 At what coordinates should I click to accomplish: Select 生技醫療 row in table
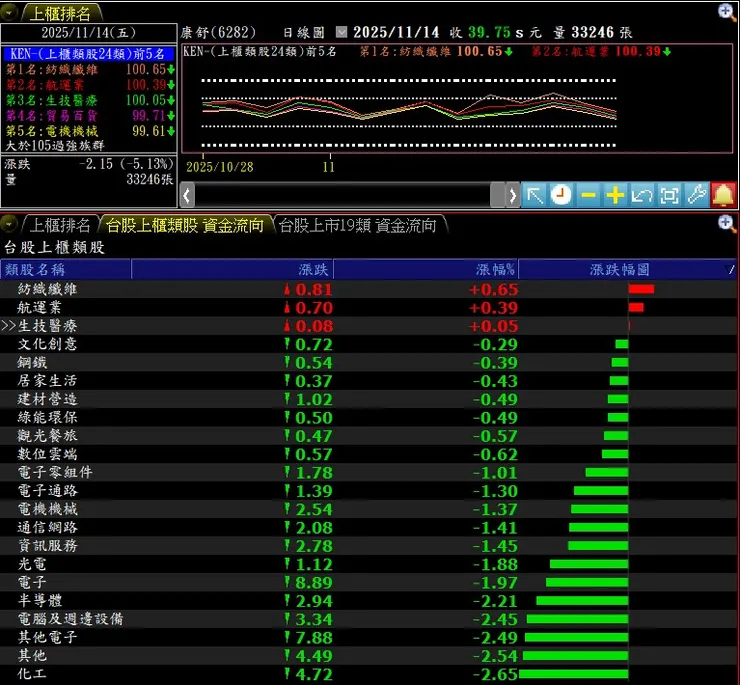pyautogui.click(x=368, y=326)
